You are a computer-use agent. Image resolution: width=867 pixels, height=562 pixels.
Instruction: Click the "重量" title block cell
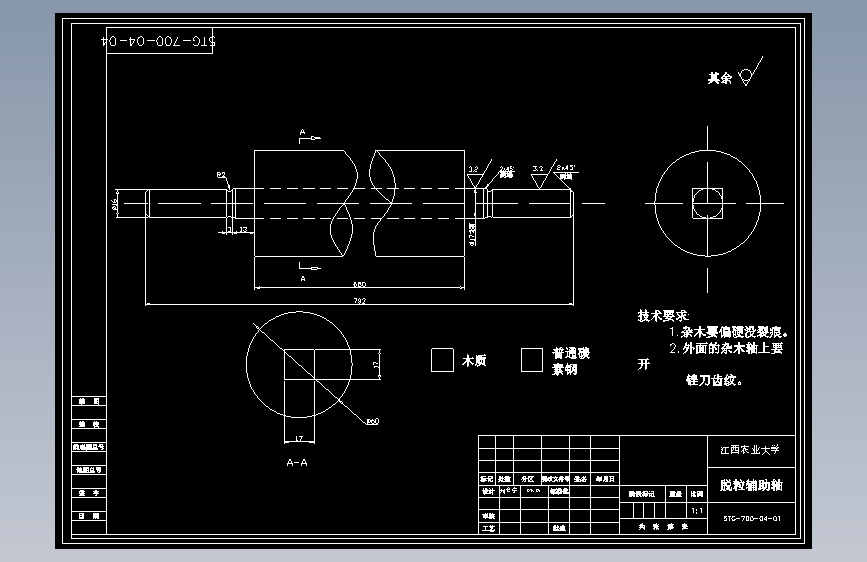675,494
